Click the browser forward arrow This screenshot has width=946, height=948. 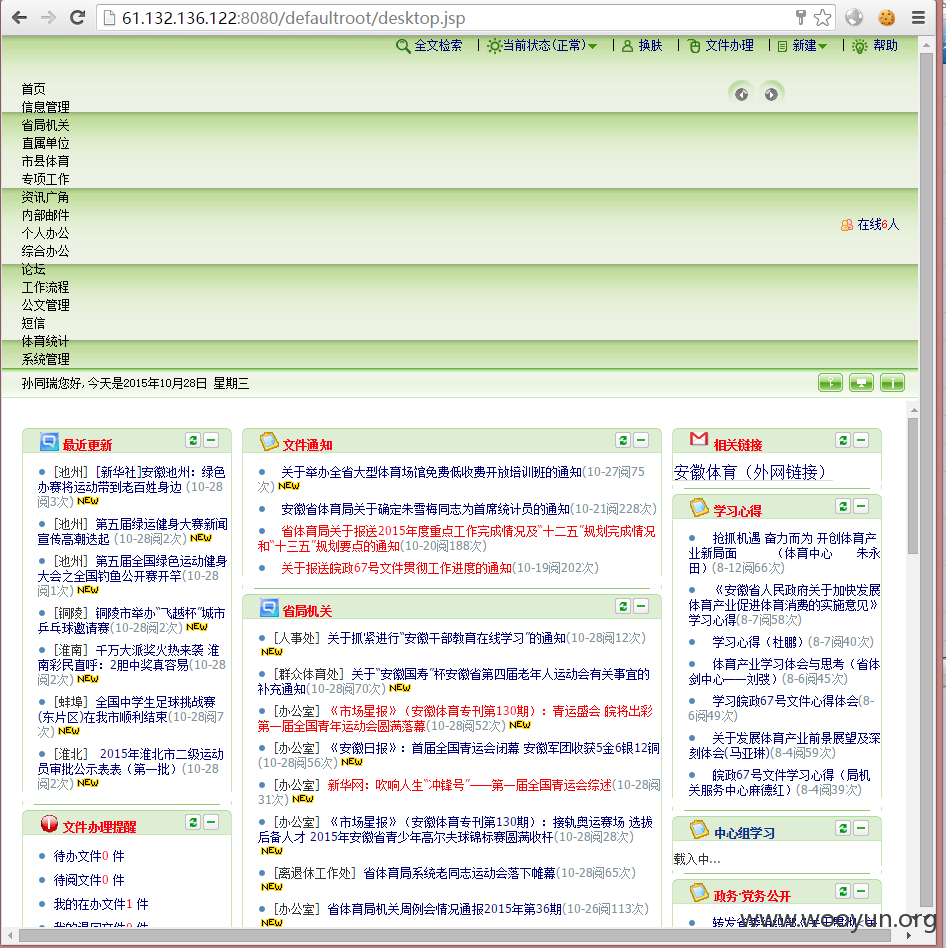pos(48,18)
